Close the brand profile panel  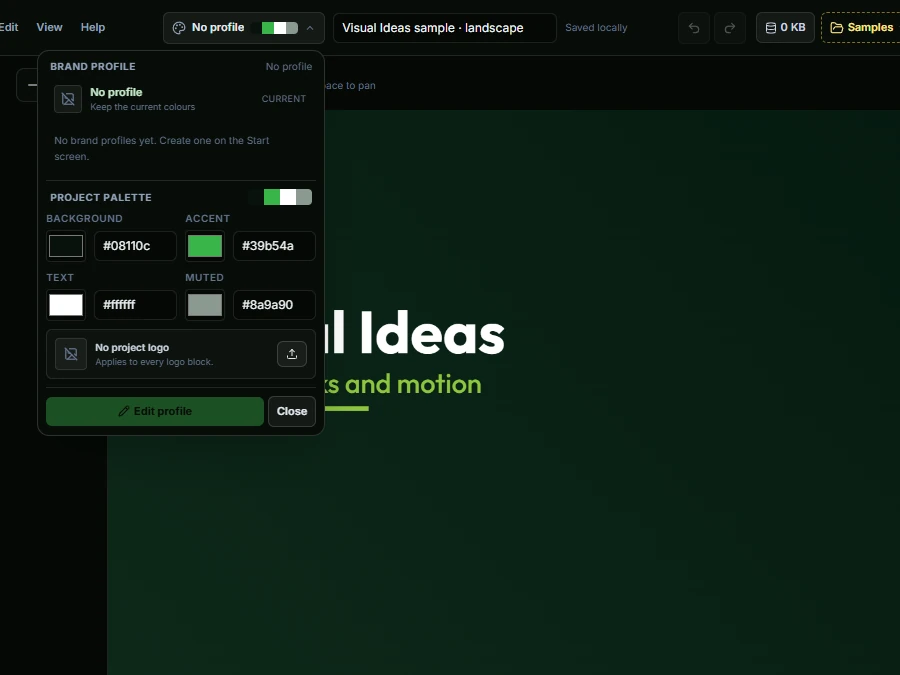(292, 411)
